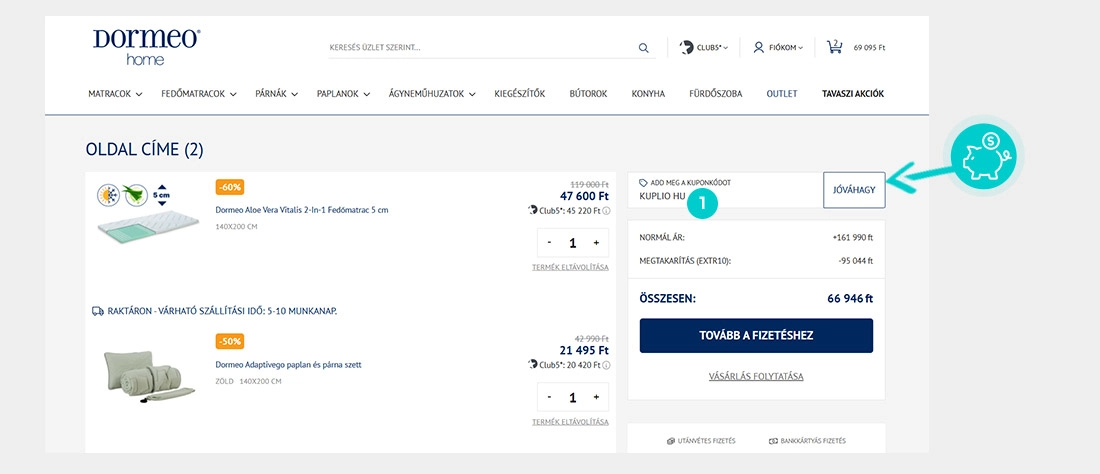Click the Club5 logo icon in header
Viewport: 1100px width, 474px height.
point(686,48)
